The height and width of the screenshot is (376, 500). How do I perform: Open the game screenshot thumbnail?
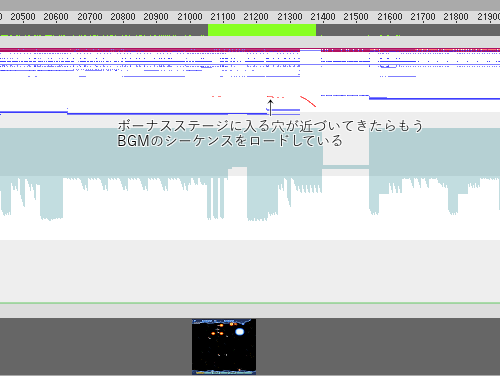click(224, 347)
